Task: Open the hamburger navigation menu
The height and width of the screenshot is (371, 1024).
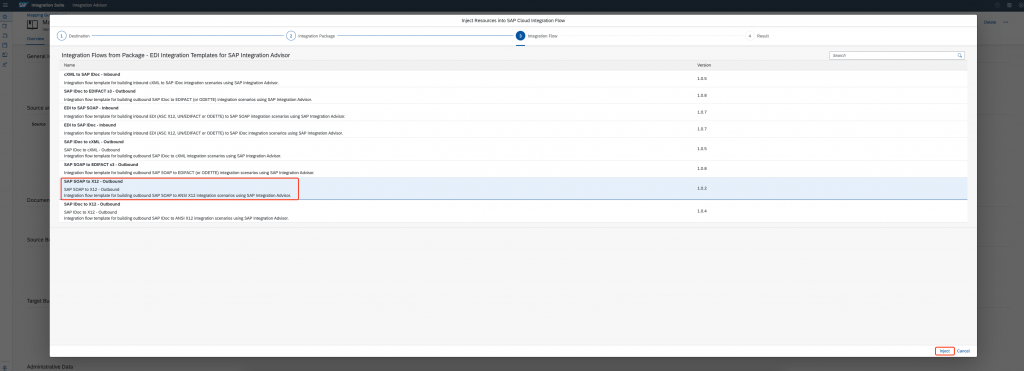Action: [5, 5]
